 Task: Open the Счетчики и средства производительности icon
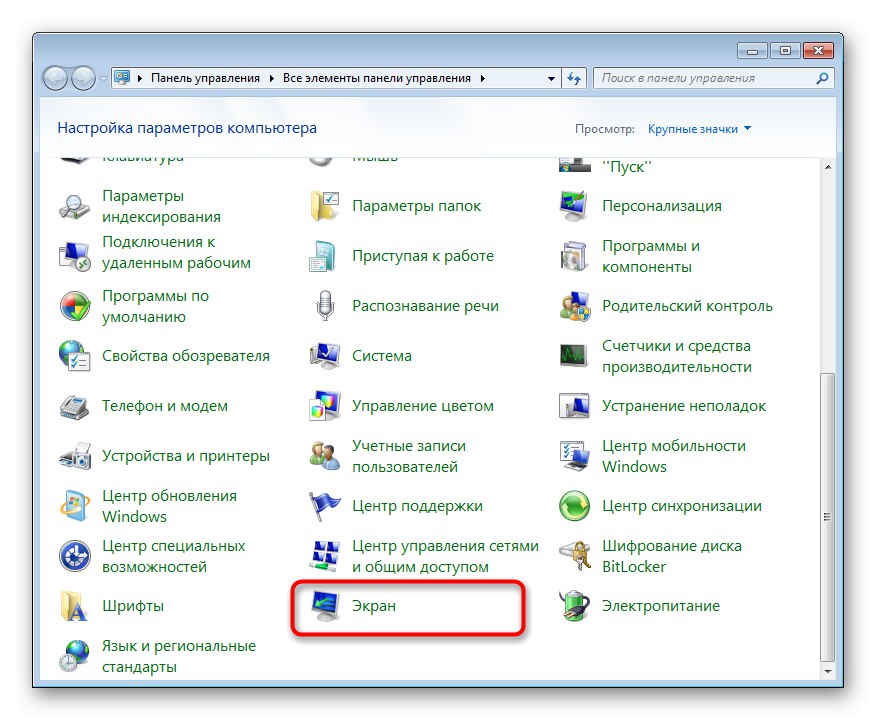click(574, 356)
